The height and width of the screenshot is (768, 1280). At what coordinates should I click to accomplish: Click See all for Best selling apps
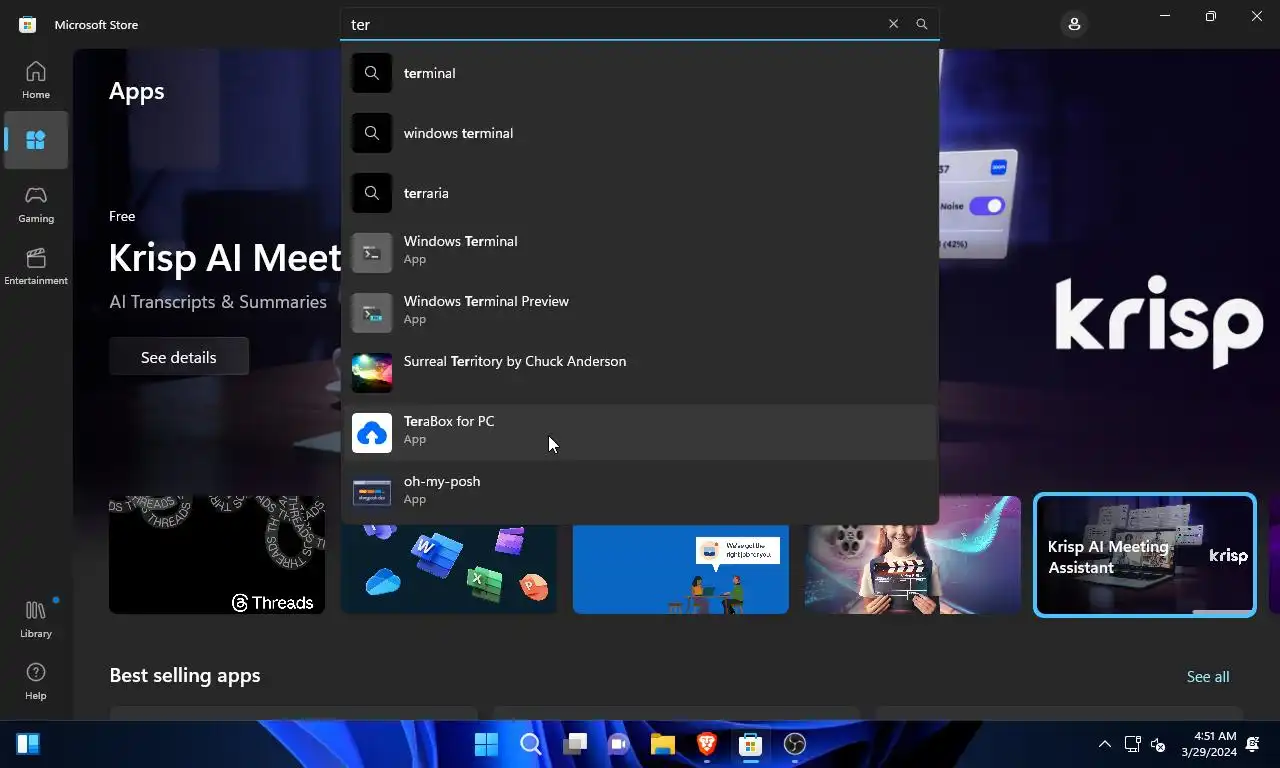tap(1208, 677)
